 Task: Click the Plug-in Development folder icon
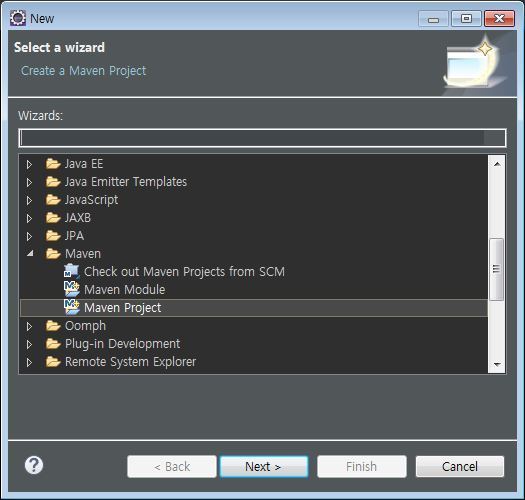tap(53, 344)
